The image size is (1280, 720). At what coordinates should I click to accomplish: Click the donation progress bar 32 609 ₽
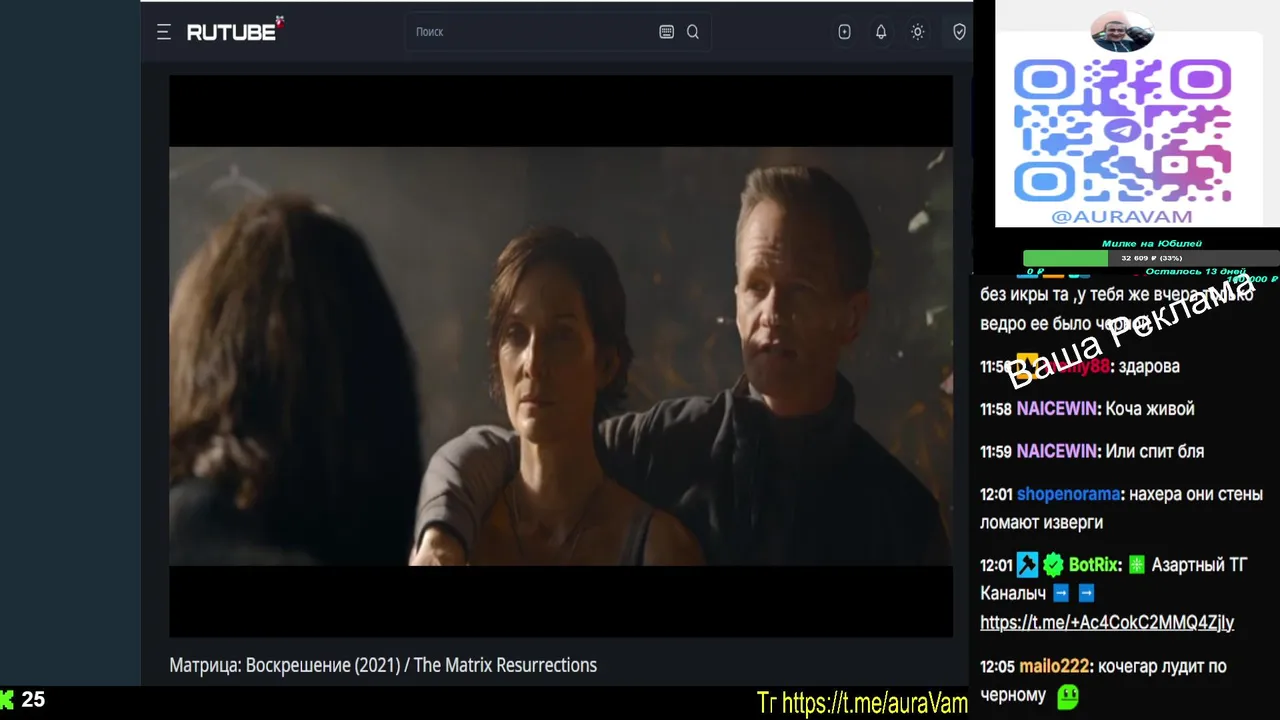[x=1151, y=258]
